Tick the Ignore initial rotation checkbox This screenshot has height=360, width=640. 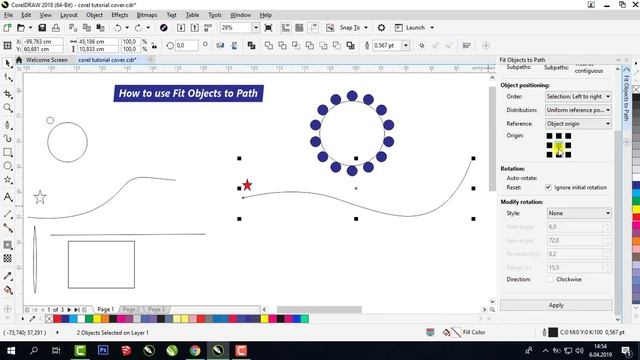(548, 187)
